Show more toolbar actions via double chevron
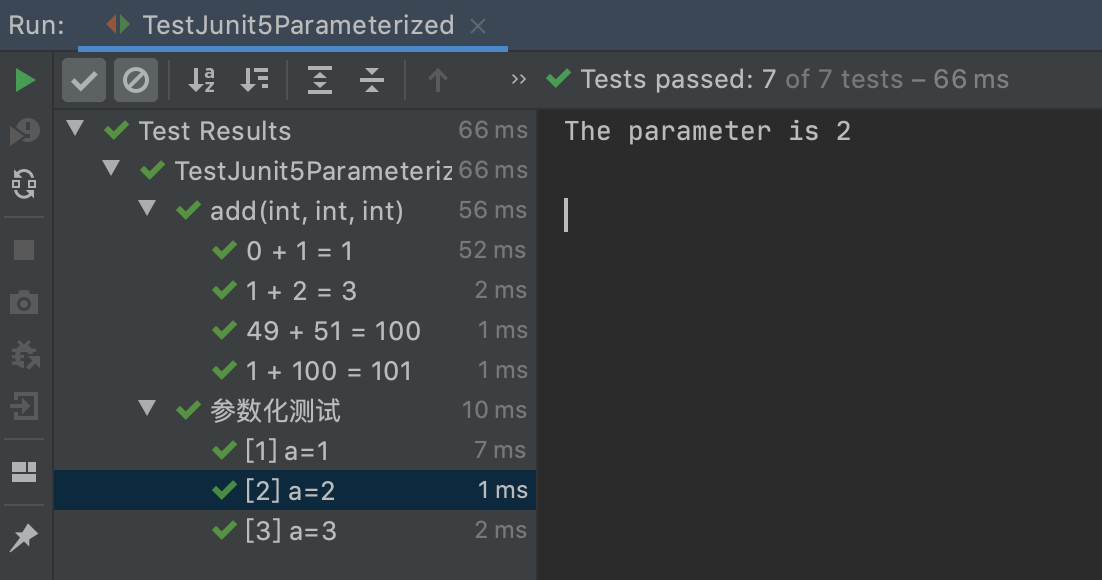 pyautogui.click(x=518, y=80)
